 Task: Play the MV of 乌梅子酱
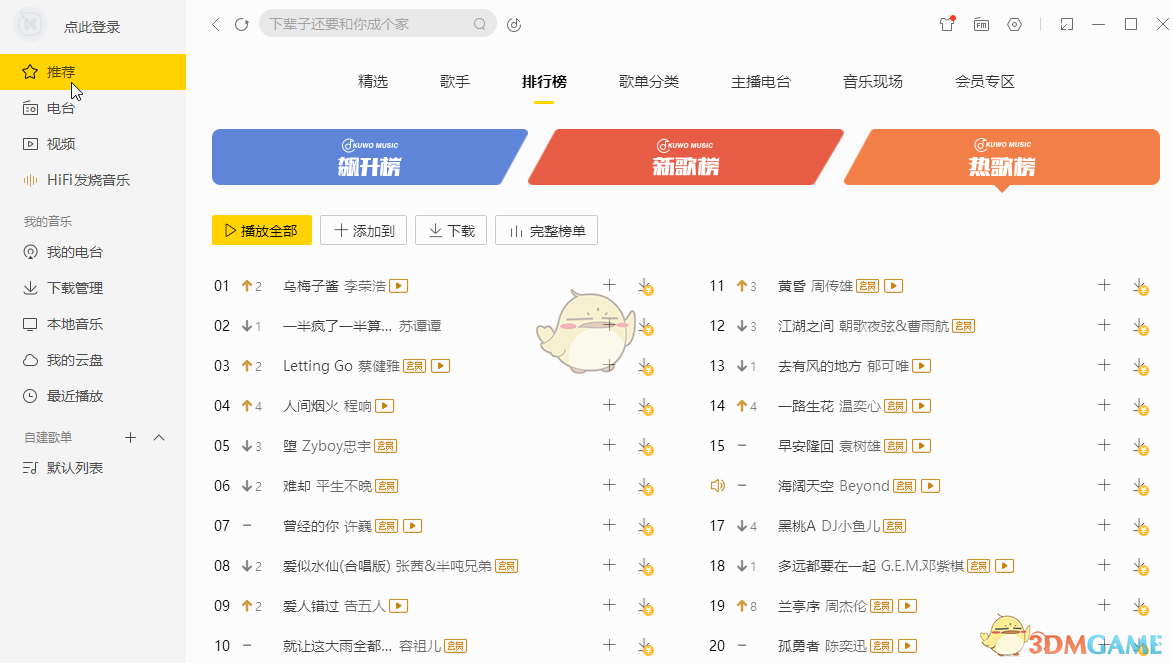click(x=397, y=285)
